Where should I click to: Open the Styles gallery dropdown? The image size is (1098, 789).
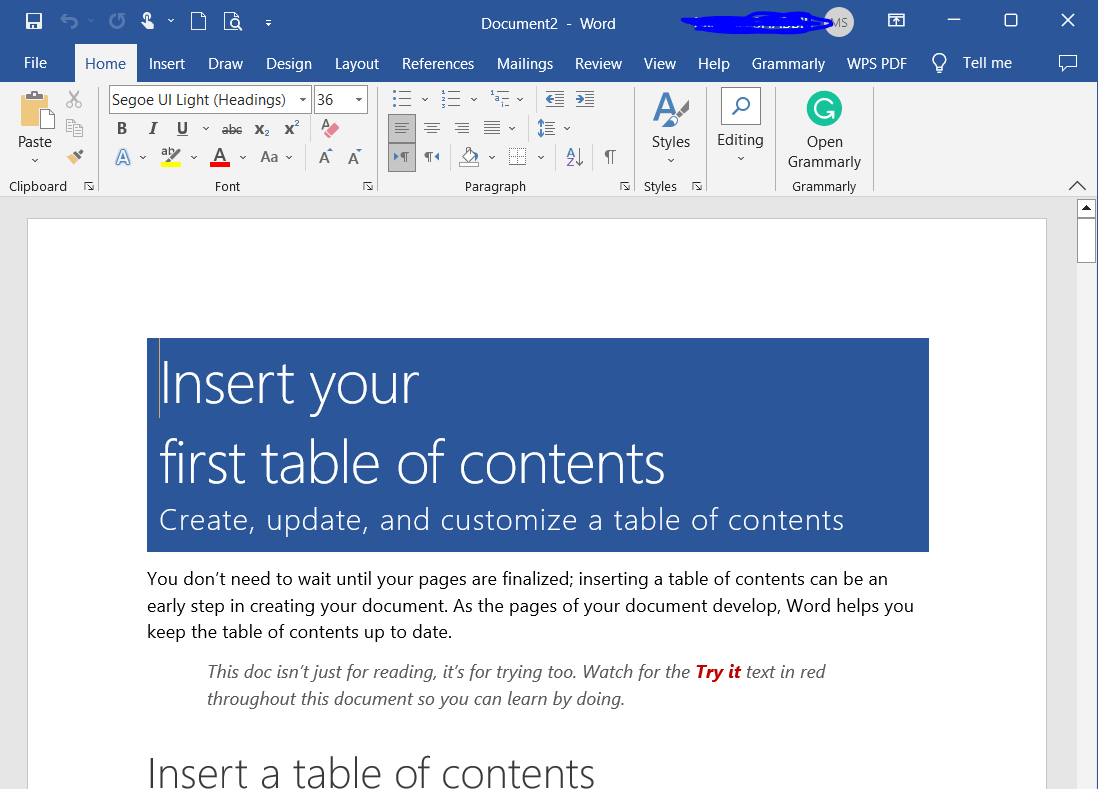tap(670, 129)
